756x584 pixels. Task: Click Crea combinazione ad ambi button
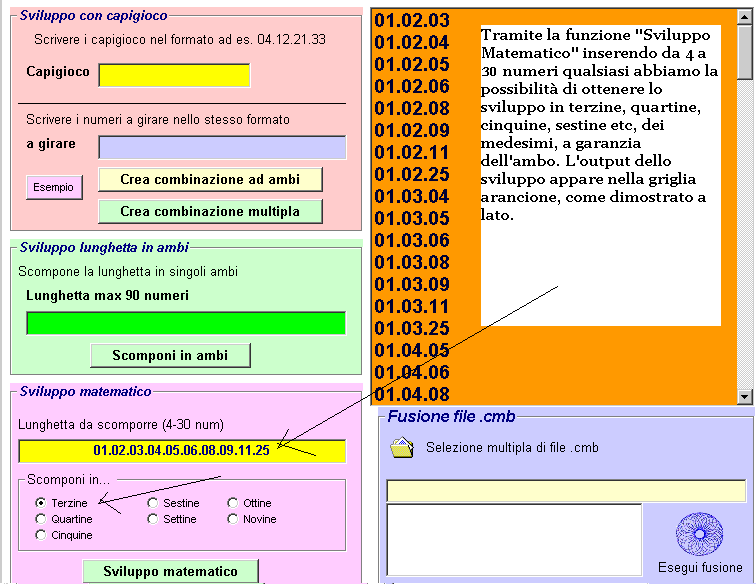(x=211, y=179)
